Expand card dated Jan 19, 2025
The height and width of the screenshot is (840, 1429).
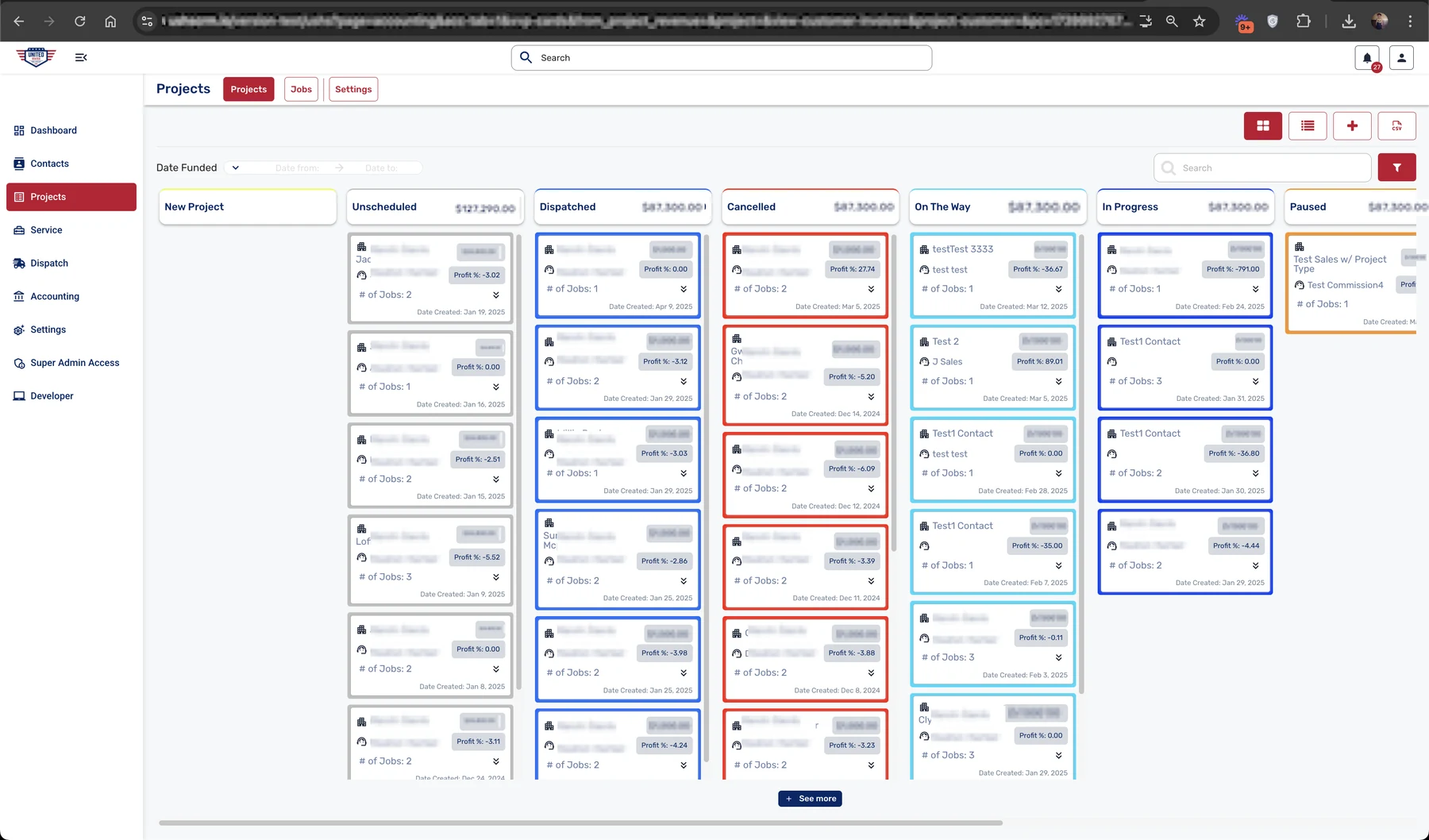pyautogui.click(x=495, y=295)
